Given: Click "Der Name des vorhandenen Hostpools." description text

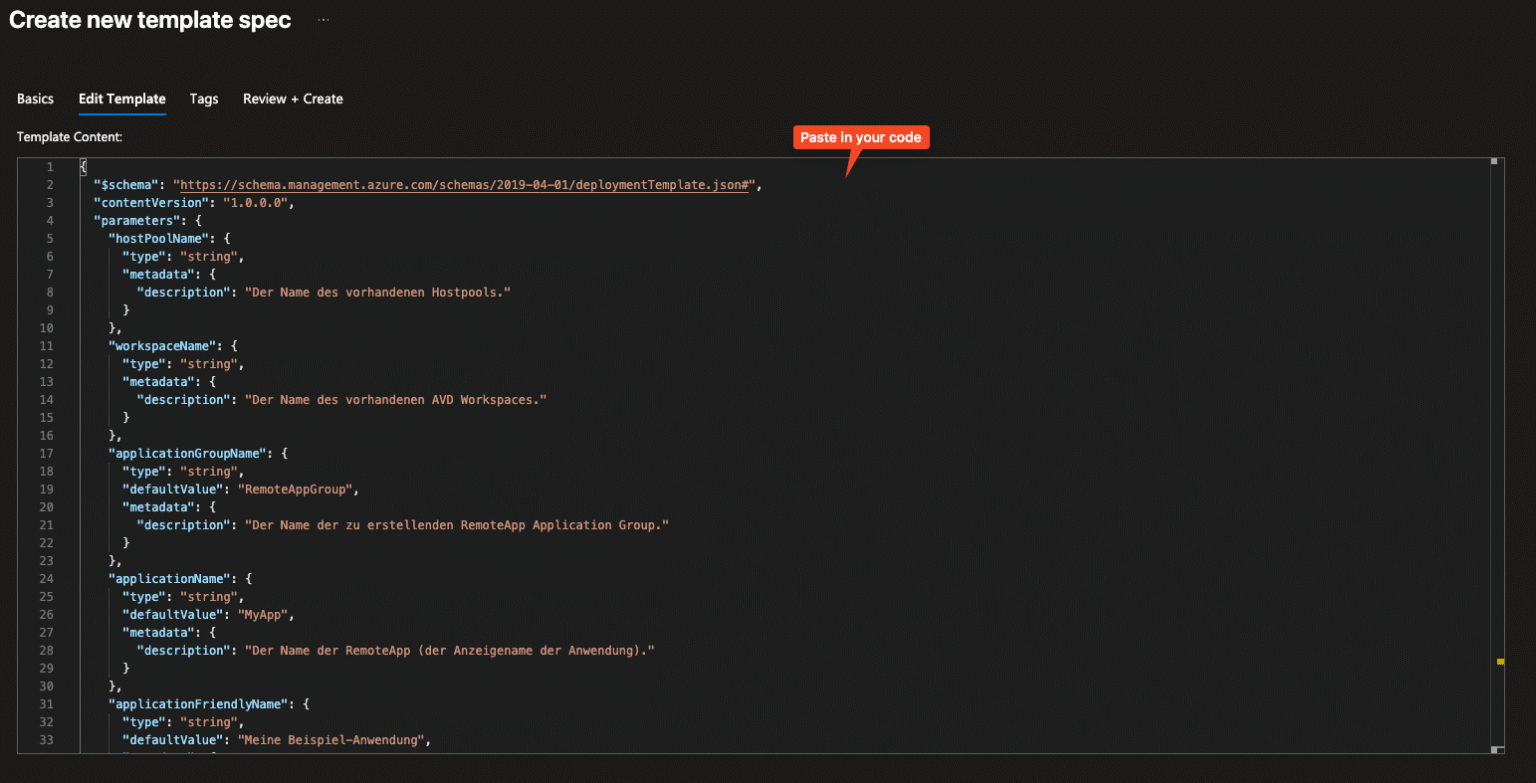Looking at the screenshot, I should click(378, 292).
